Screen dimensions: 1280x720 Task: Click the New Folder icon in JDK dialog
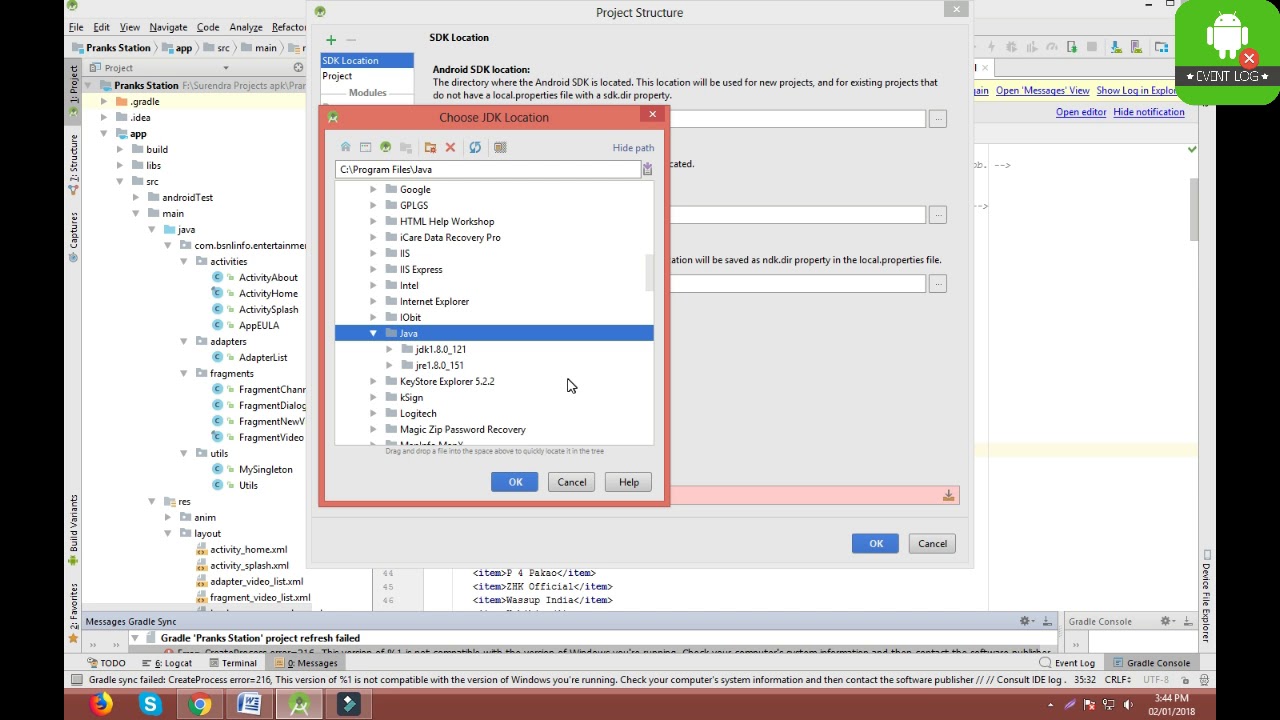[x=430, y=147]
